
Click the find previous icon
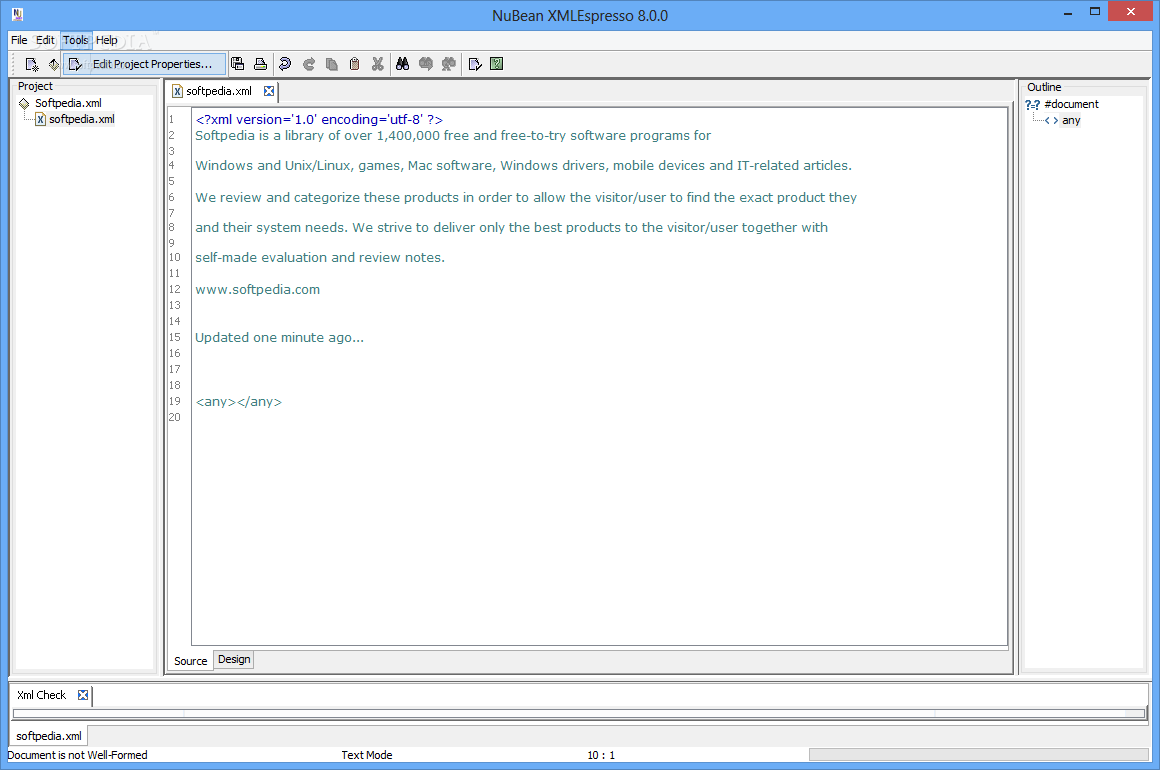pos(425,64)
